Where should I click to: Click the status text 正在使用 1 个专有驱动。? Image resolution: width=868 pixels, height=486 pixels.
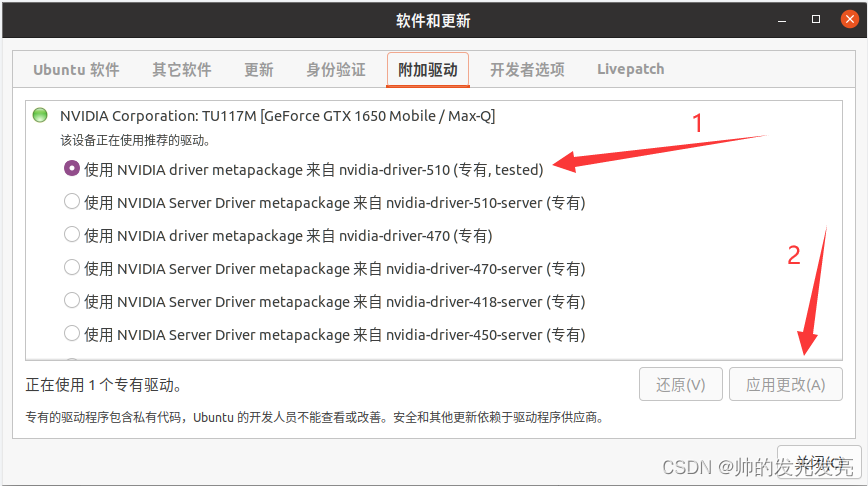[x=104, y=385]
